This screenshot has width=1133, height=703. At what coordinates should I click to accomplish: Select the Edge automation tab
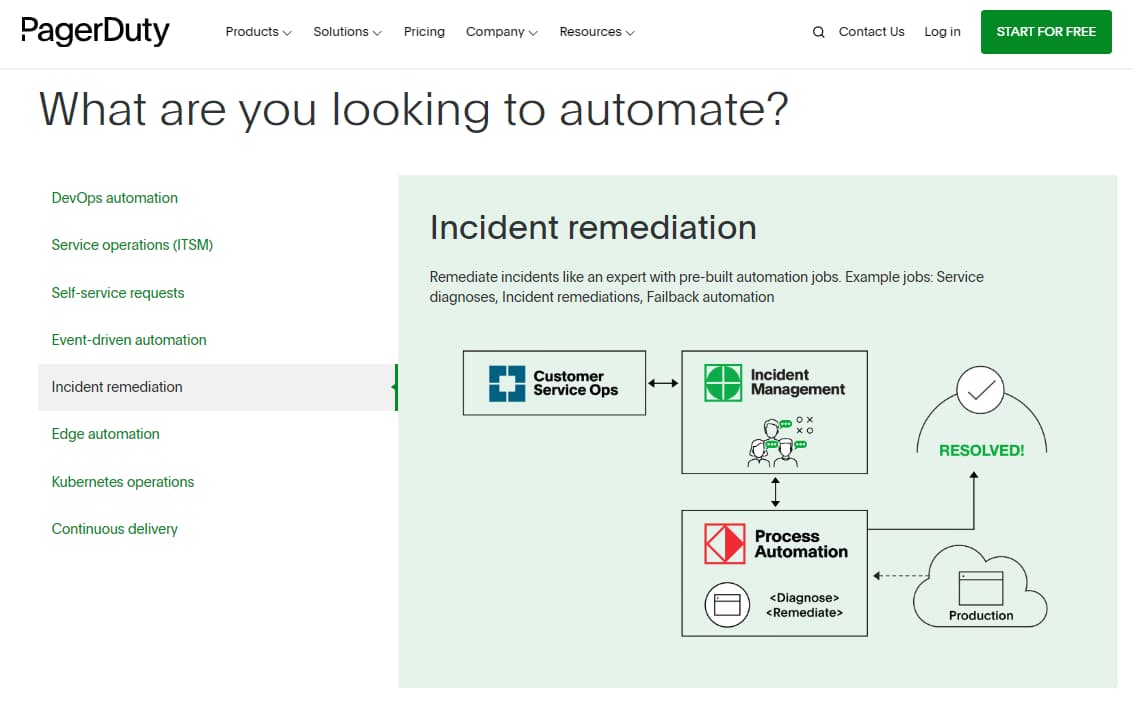click(105, 434)
